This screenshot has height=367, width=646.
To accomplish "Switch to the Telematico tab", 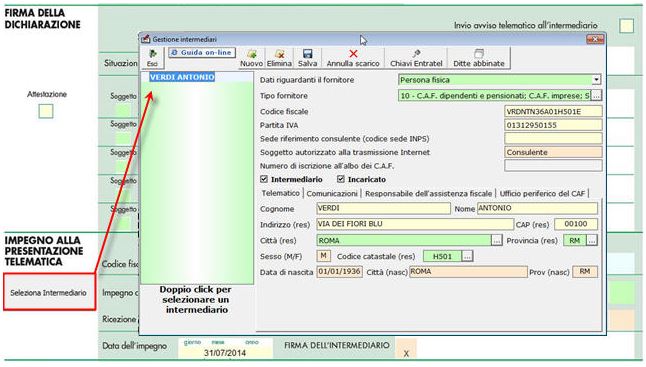I will pos(281,193).
